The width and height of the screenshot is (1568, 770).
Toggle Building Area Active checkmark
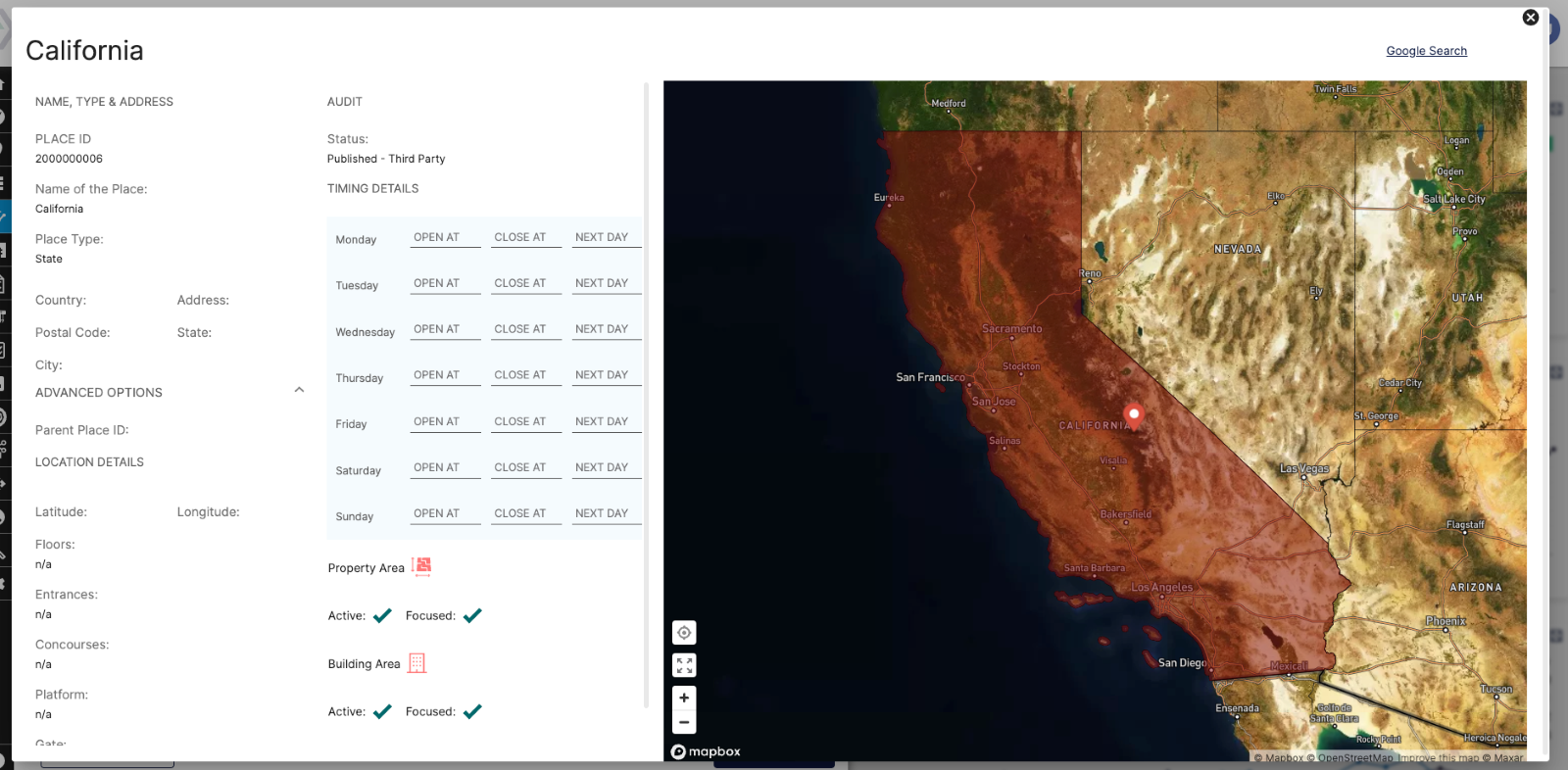coord(382,712)
